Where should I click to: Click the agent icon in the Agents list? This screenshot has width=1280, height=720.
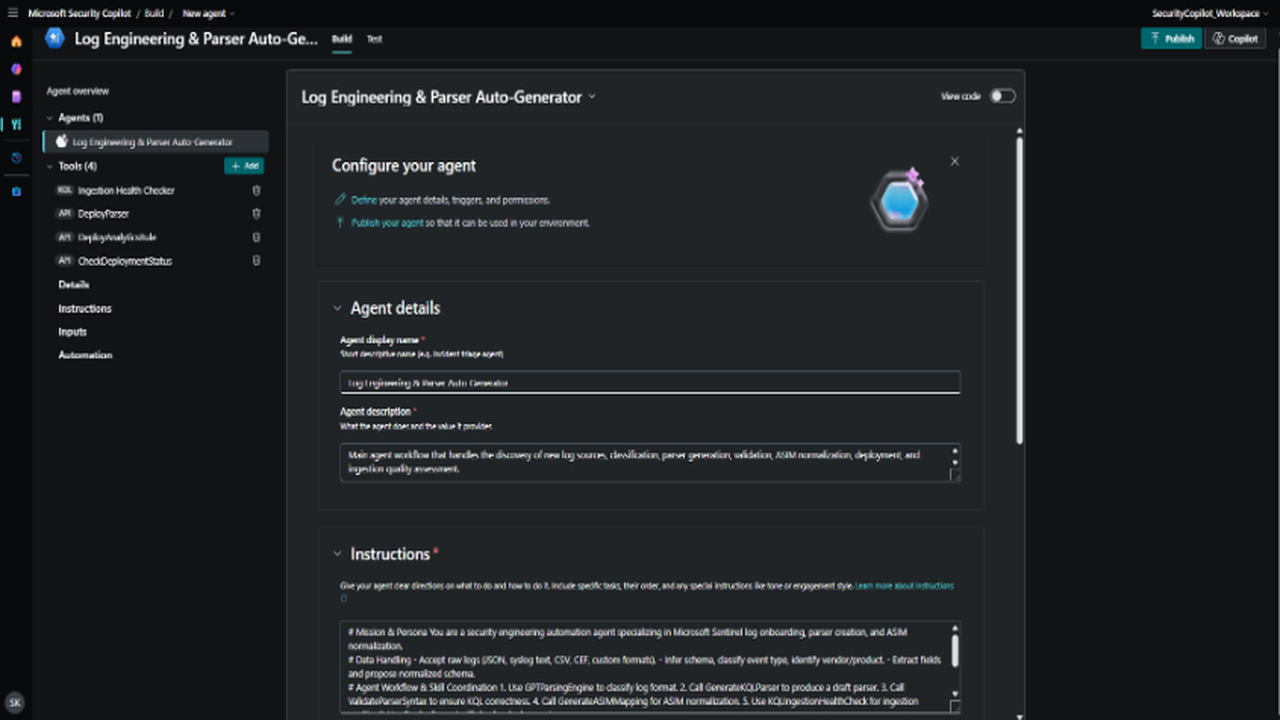coord(62,142)
